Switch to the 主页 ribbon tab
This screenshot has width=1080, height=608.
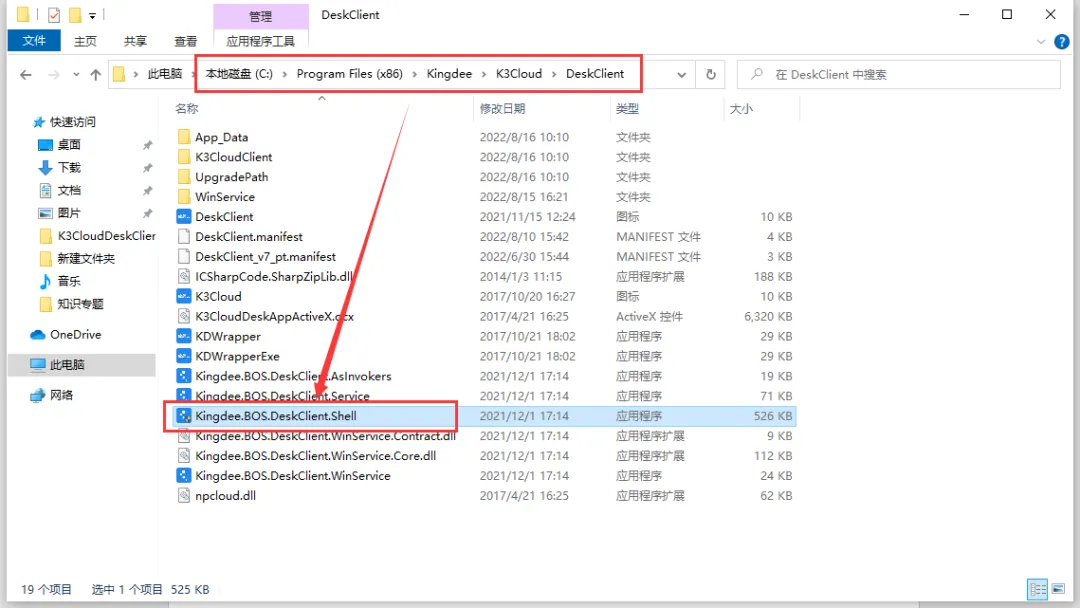85,41
